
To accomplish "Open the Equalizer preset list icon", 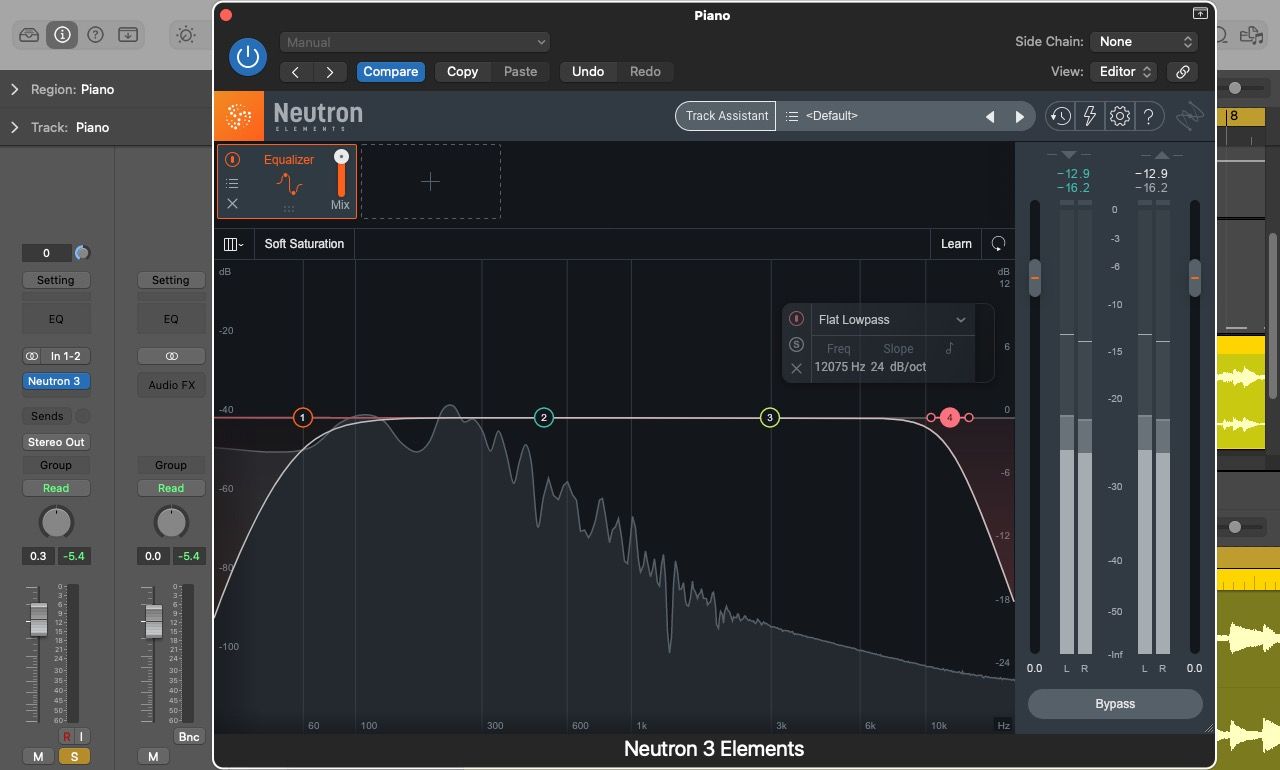I will (232, 182).
